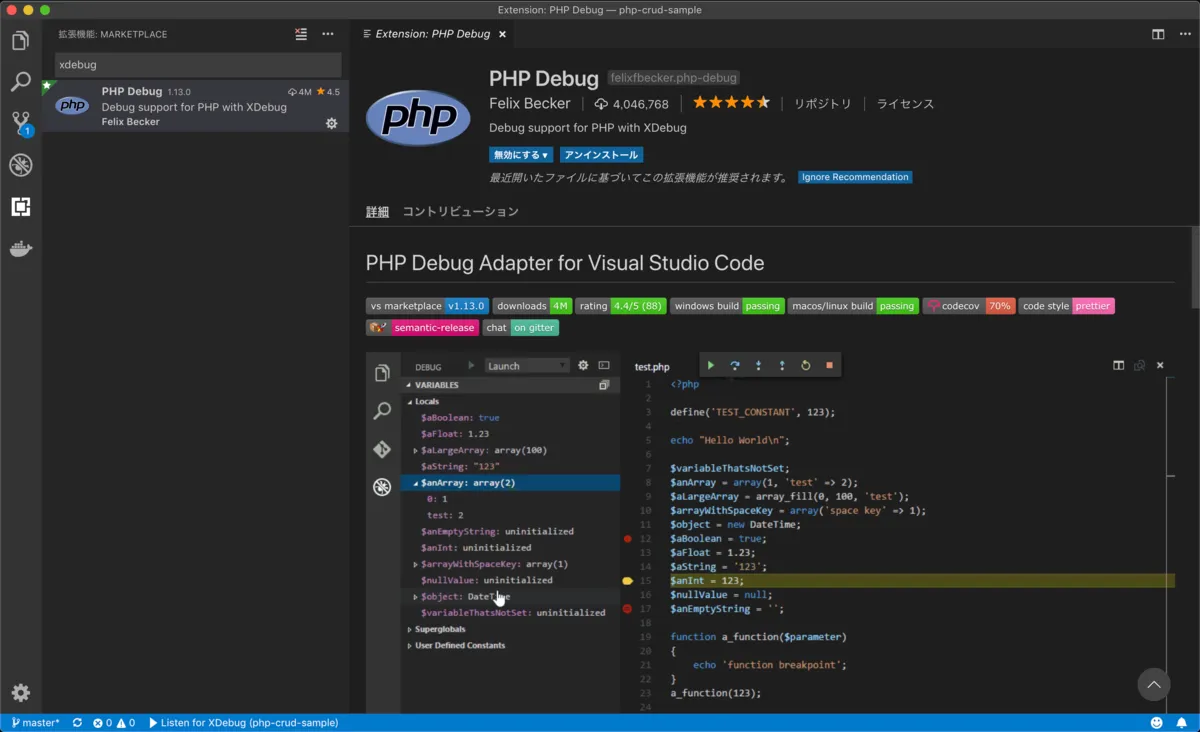Click the semantic-release badge
Image resolution: width=1200 pixels, height=732 pixels.
[x=422, y=327]
